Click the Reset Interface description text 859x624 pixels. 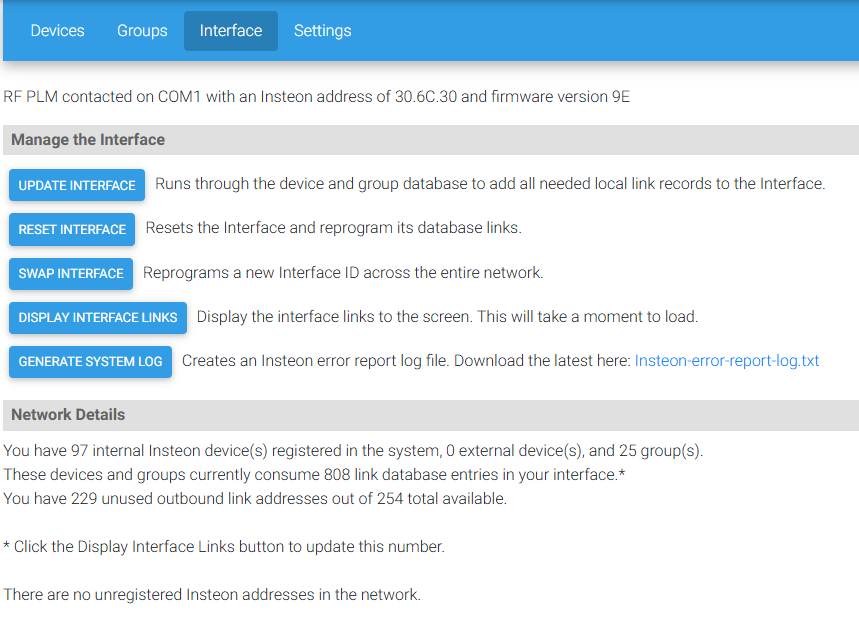[334, 228]
